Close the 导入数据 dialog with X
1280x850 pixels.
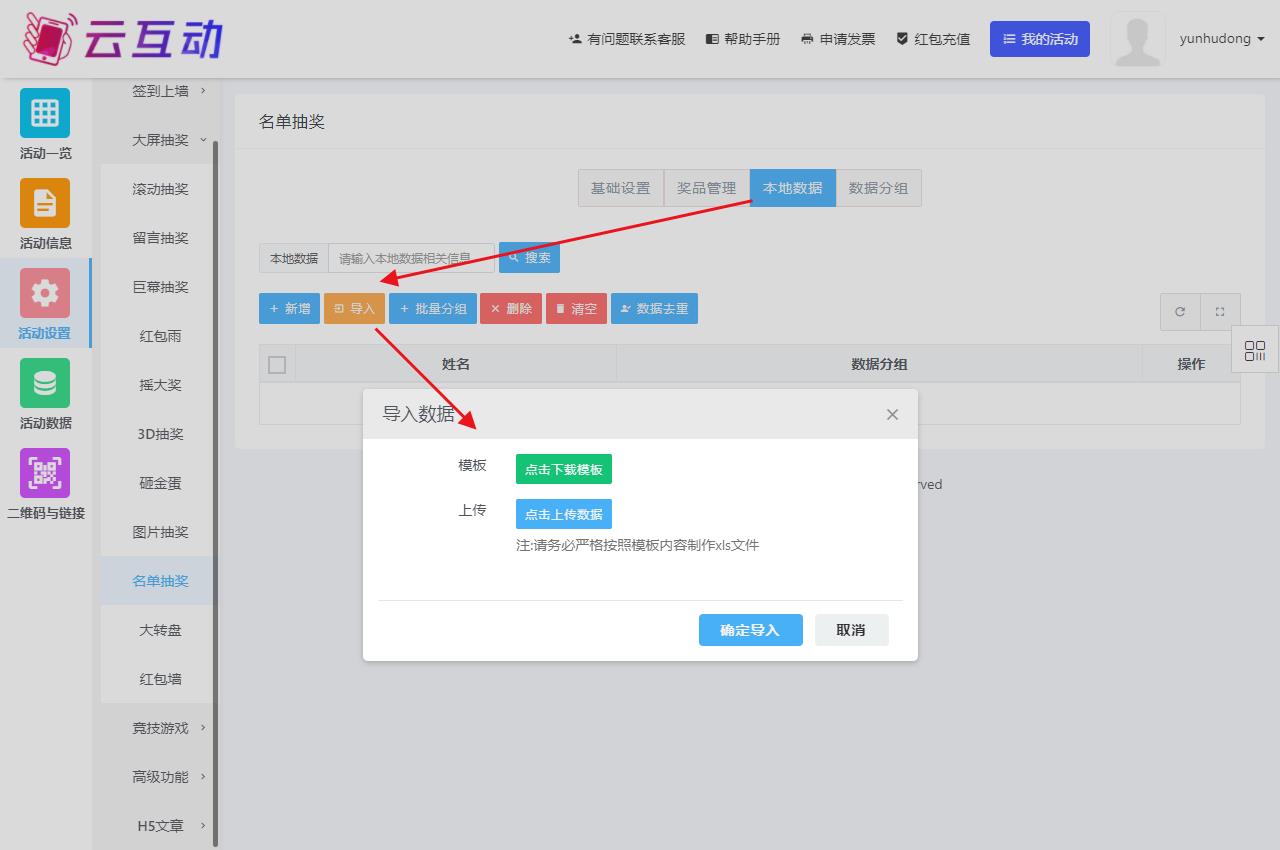(x=892, y=414)
